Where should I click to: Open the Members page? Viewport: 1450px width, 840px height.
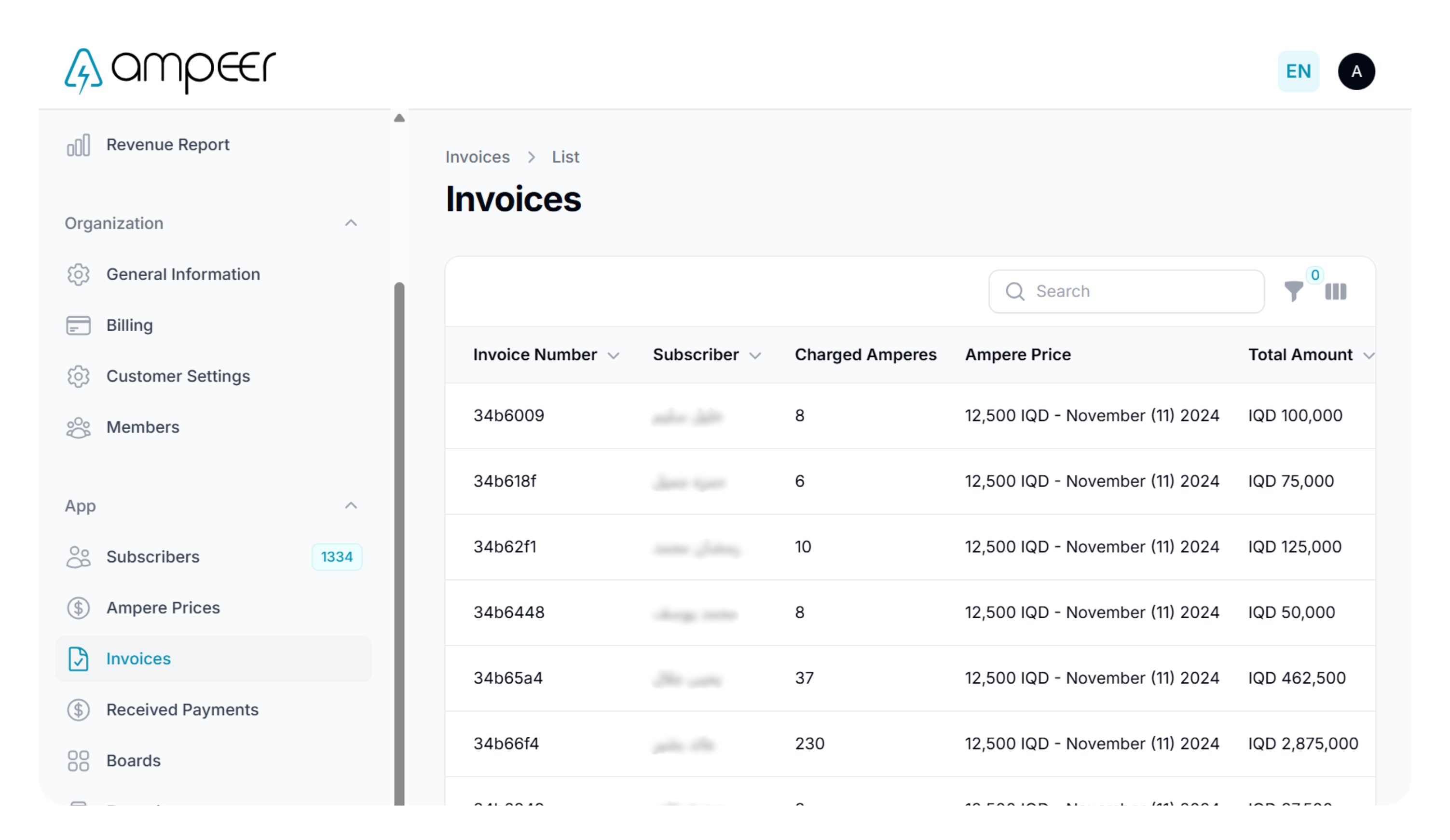click(143, 428)
